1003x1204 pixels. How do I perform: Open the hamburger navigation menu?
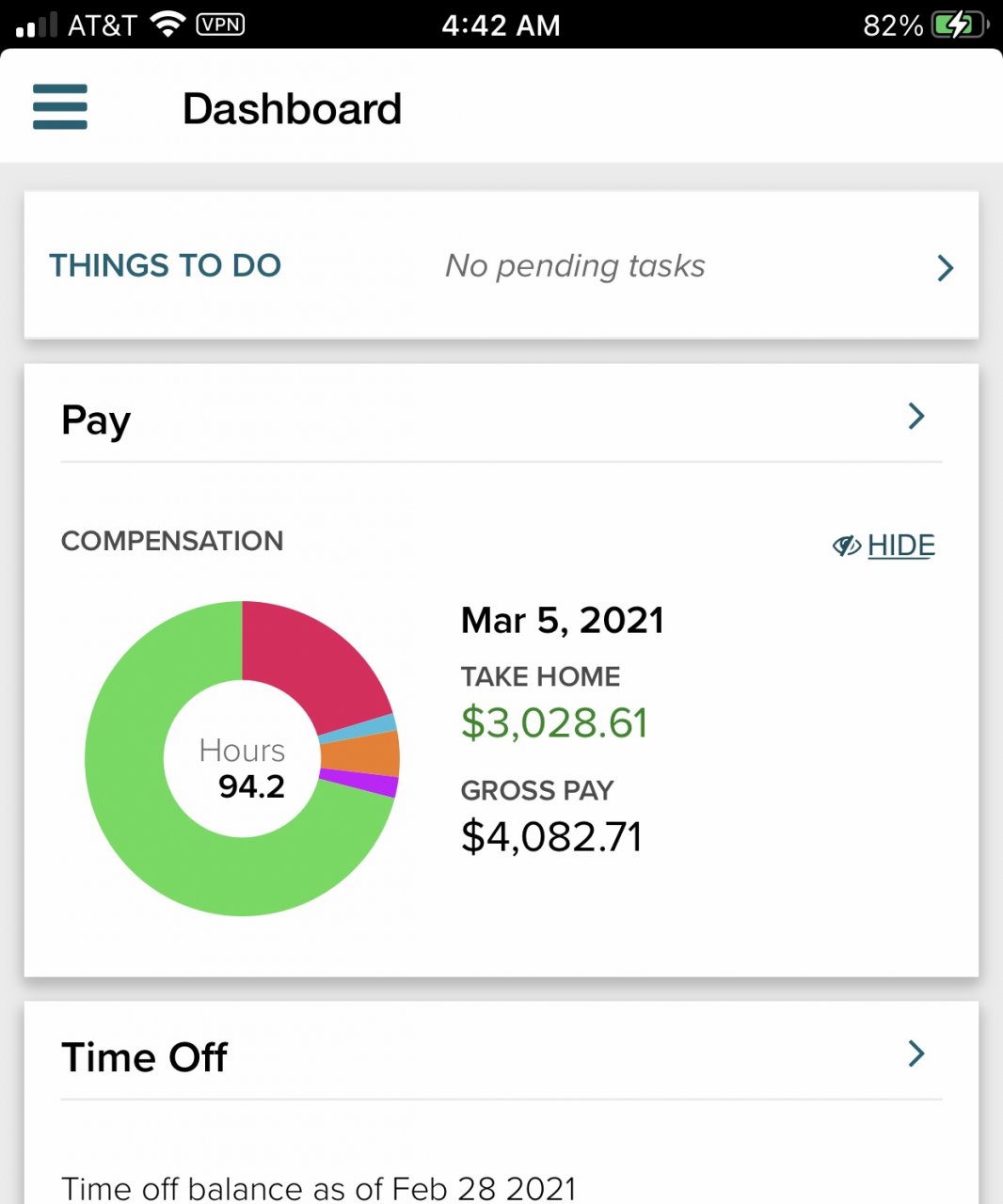click(x=59, y=107)
